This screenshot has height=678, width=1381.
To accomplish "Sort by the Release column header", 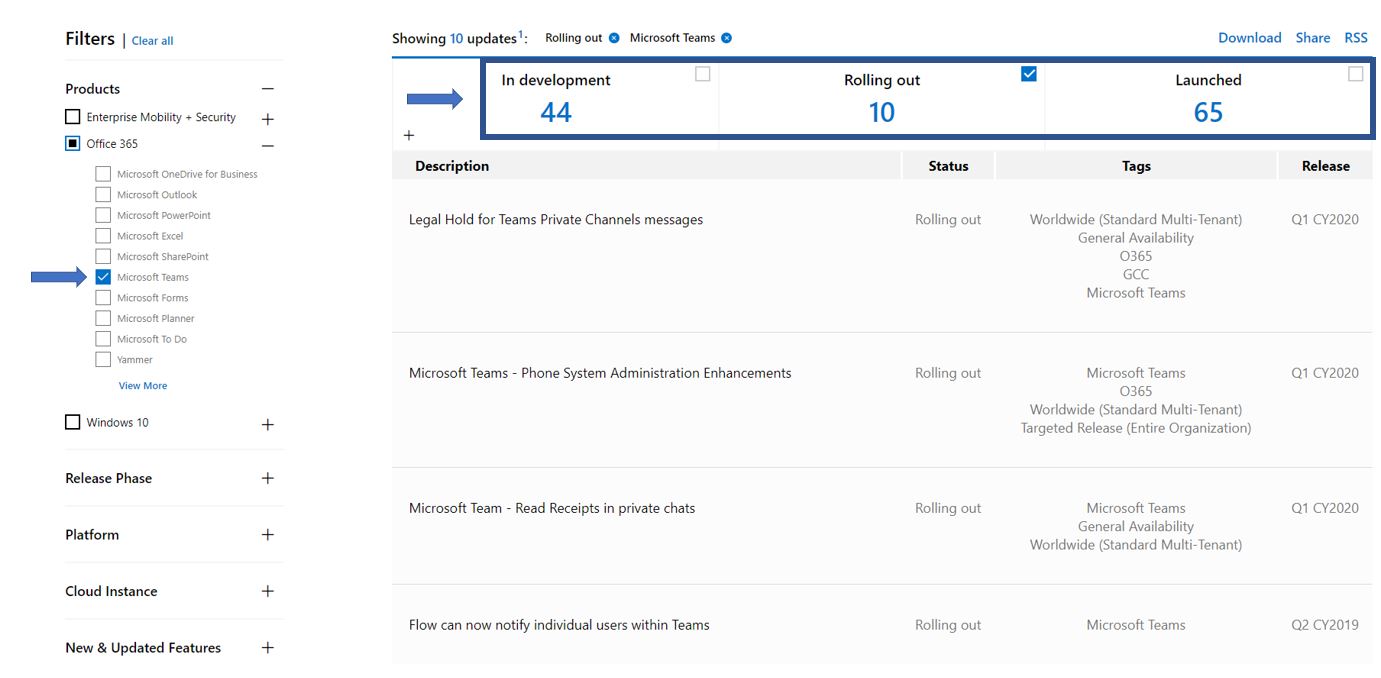I will (x=1325, y=166).
